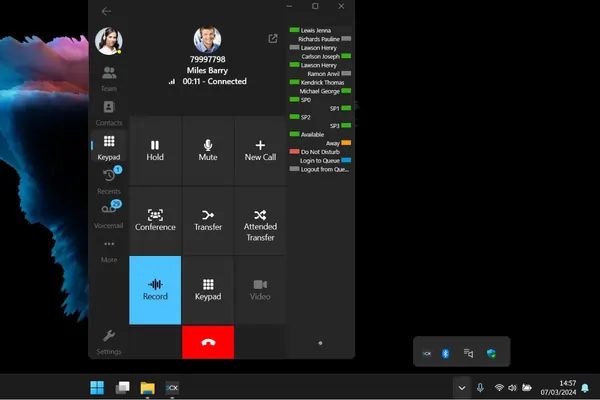The image size is (600, 400).
Task: Mute the microphone
Action: click(208, 150)
